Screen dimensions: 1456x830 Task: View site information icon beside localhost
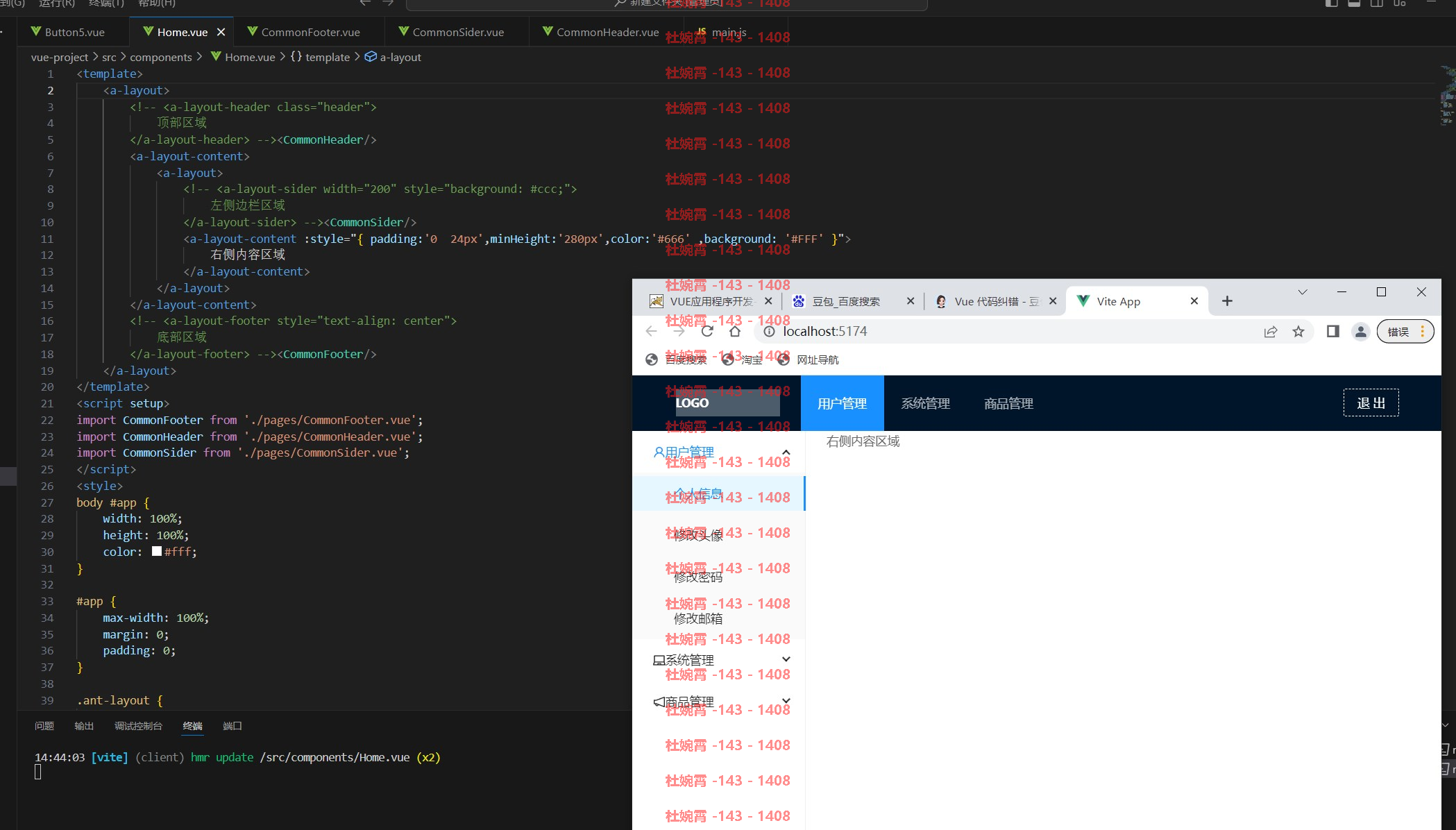(769, 331)
